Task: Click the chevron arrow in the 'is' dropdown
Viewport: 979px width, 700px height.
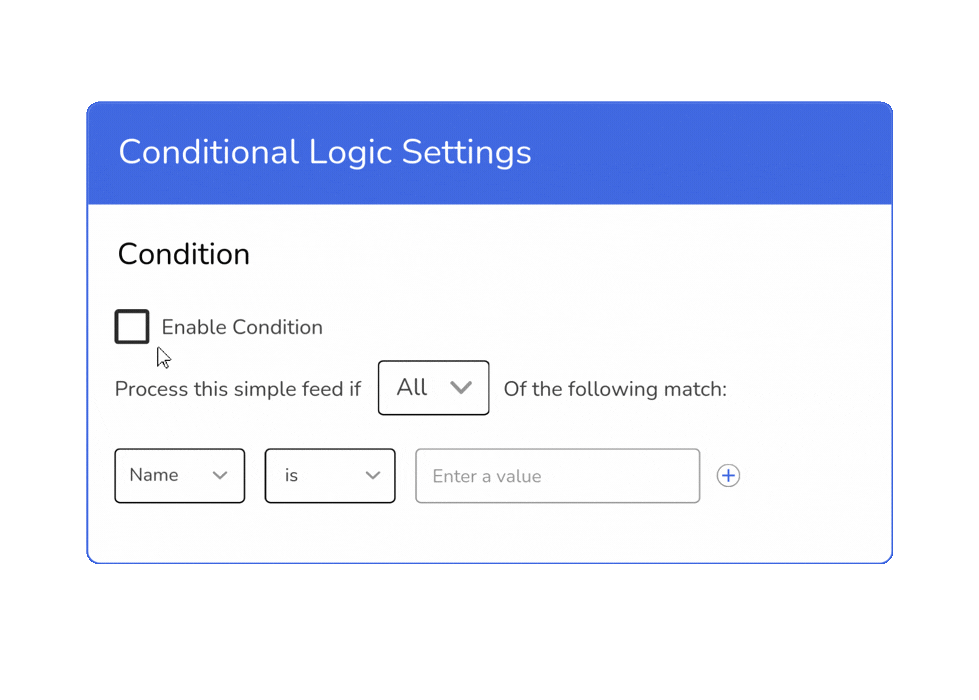Action: point(373,476)
